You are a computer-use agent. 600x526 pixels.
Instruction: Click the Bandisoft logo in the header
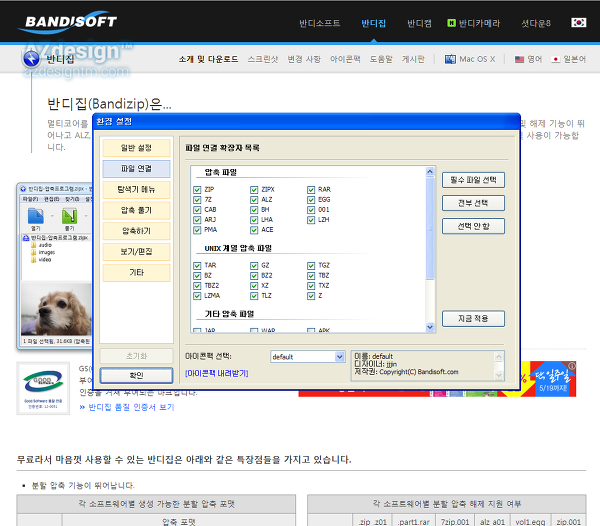(x=70, y=22)
